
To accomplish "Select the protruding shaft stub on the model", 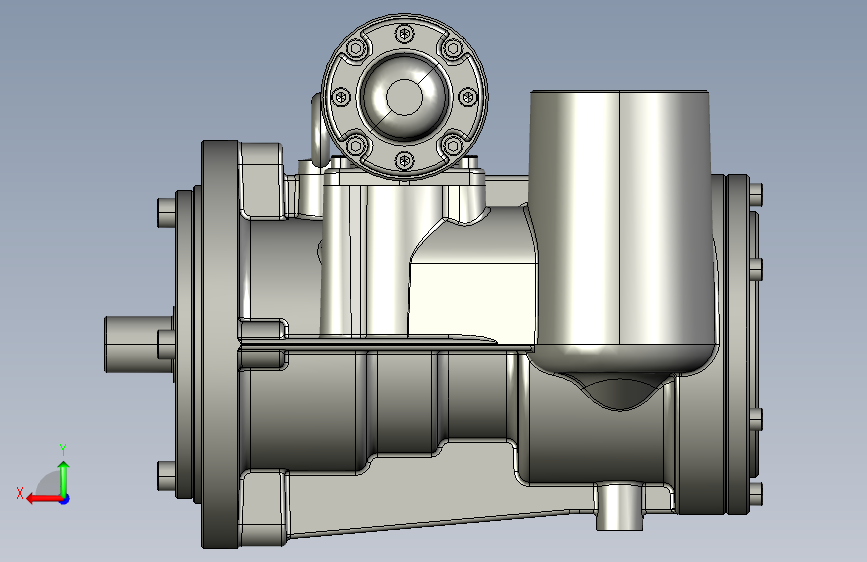I will click(139, 344).
